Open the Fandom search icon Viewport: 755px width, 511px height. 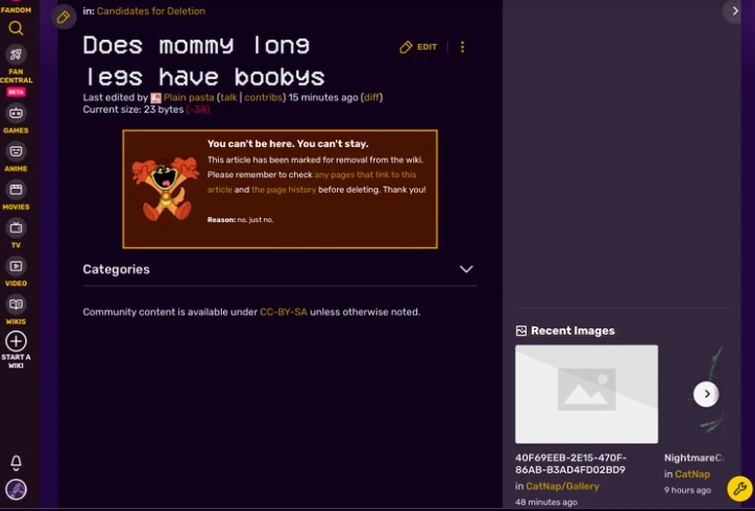(x=15, y=28)
